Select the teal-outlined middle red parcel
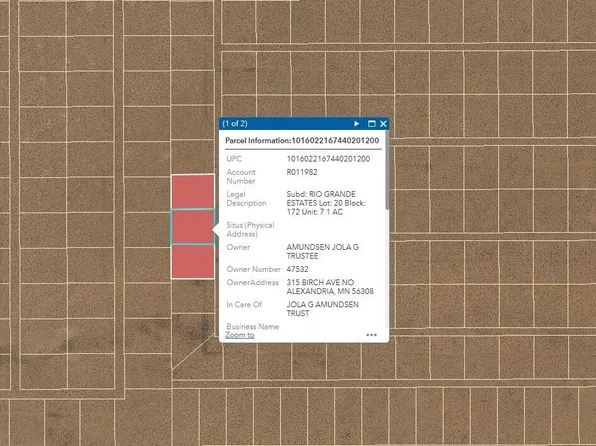596x446 pixels. (192, 227)
